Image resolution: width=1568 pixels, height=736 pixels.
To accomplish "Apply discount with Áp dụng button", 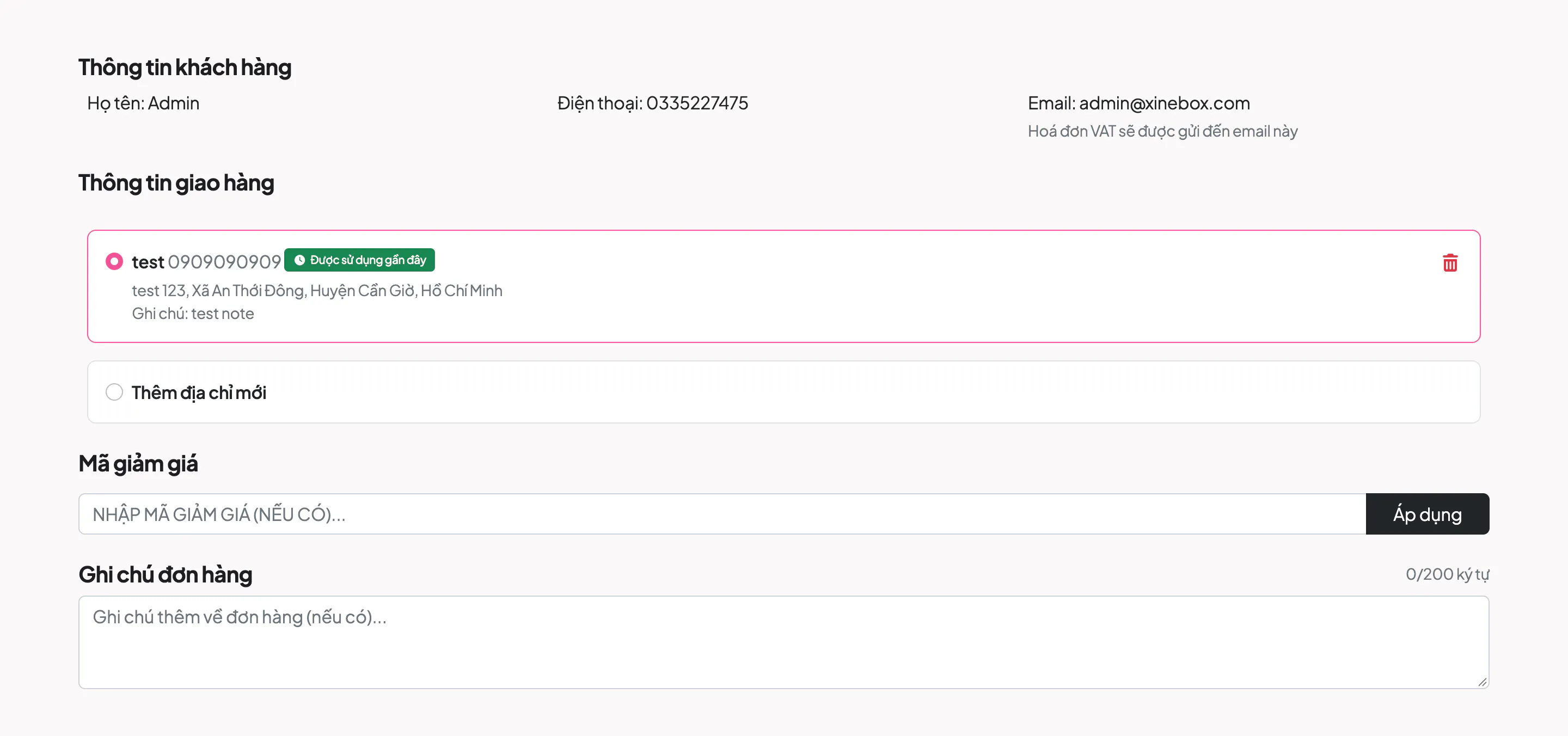I will (x=1427, y=514).
